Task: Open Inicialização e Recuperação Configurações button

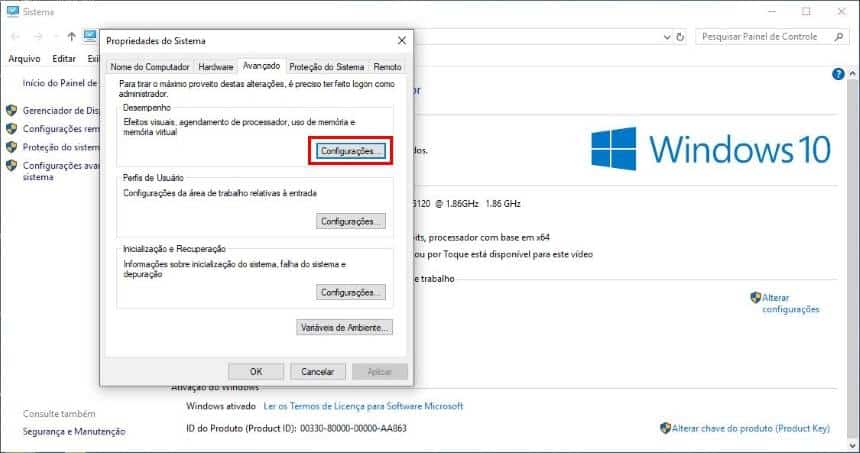Action: [x=350, y=292]
